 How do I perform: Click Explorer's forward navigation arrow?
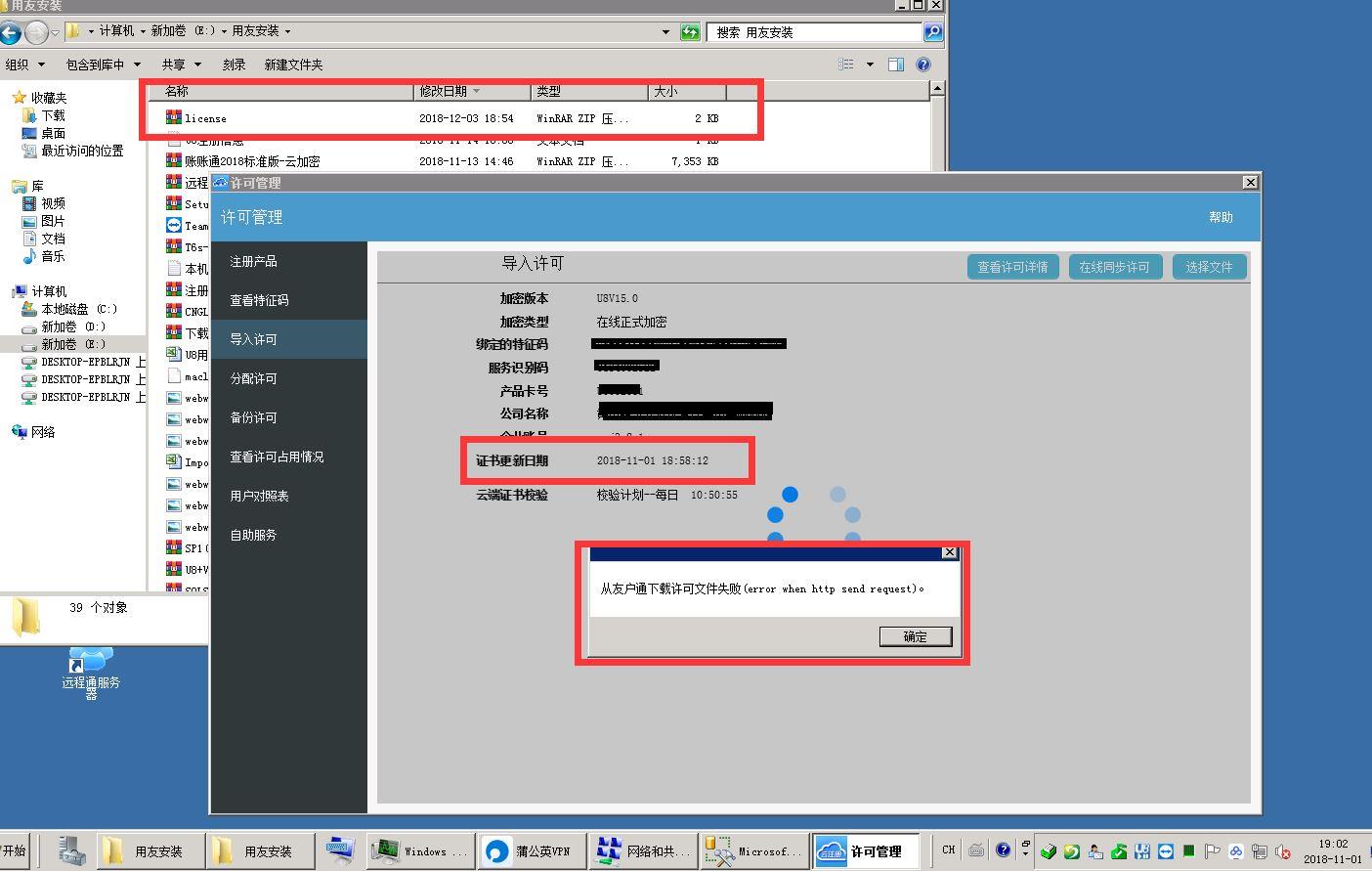click(35, 32)
